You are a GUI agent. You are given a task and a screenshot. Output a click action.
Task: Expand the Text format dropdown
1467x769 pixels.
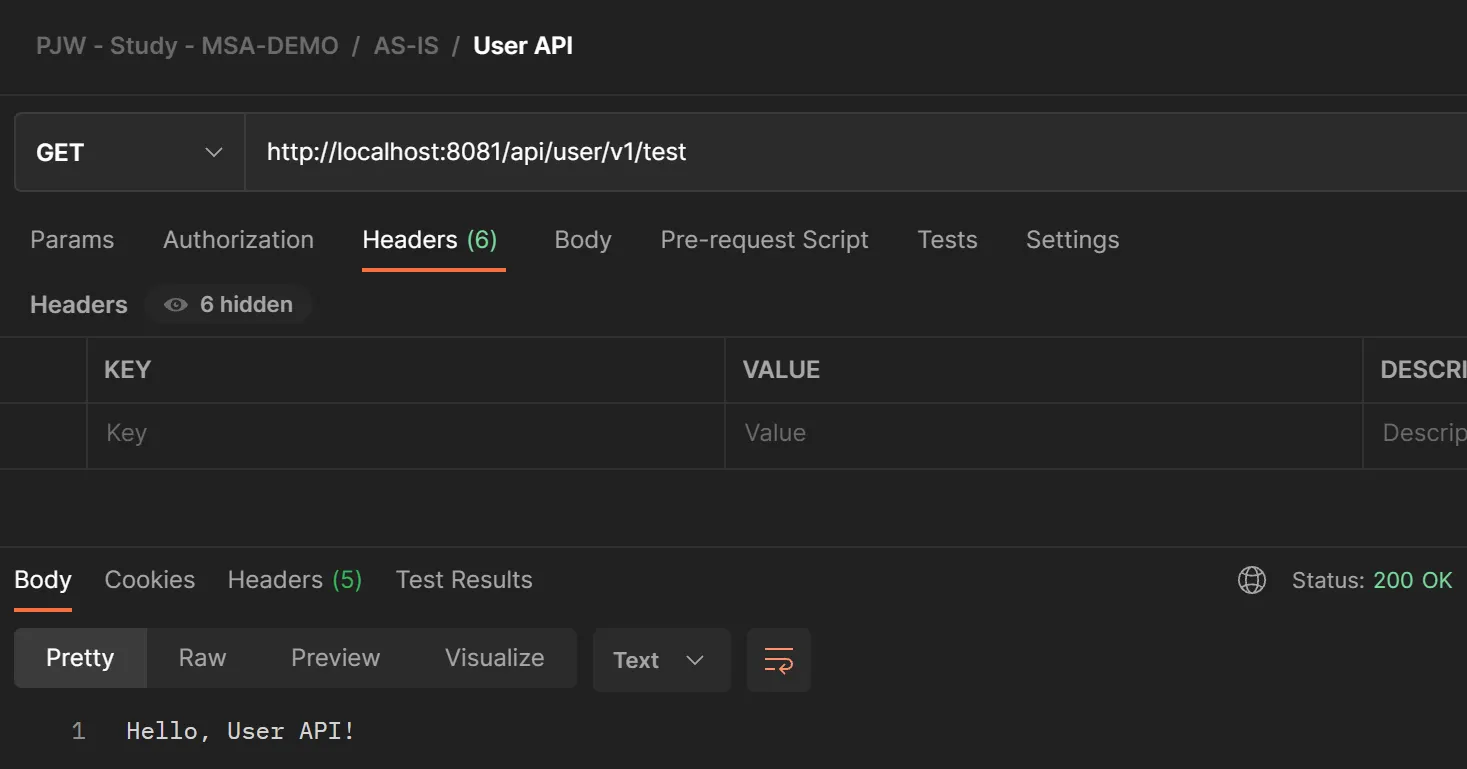point(660,660)
